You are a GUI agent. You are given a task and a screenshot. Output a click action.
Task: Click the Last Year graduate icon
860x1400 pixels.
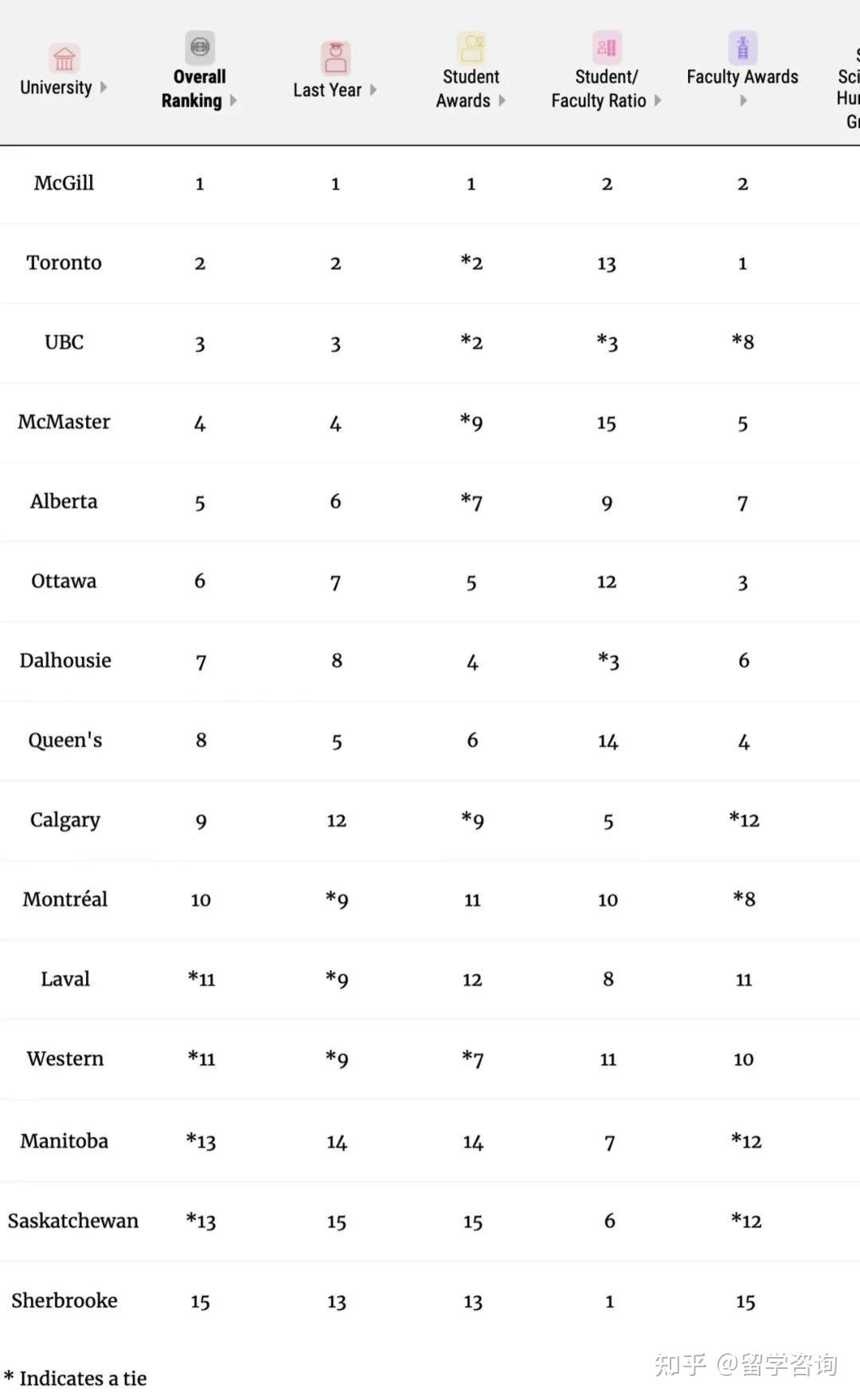pos(335,58)
